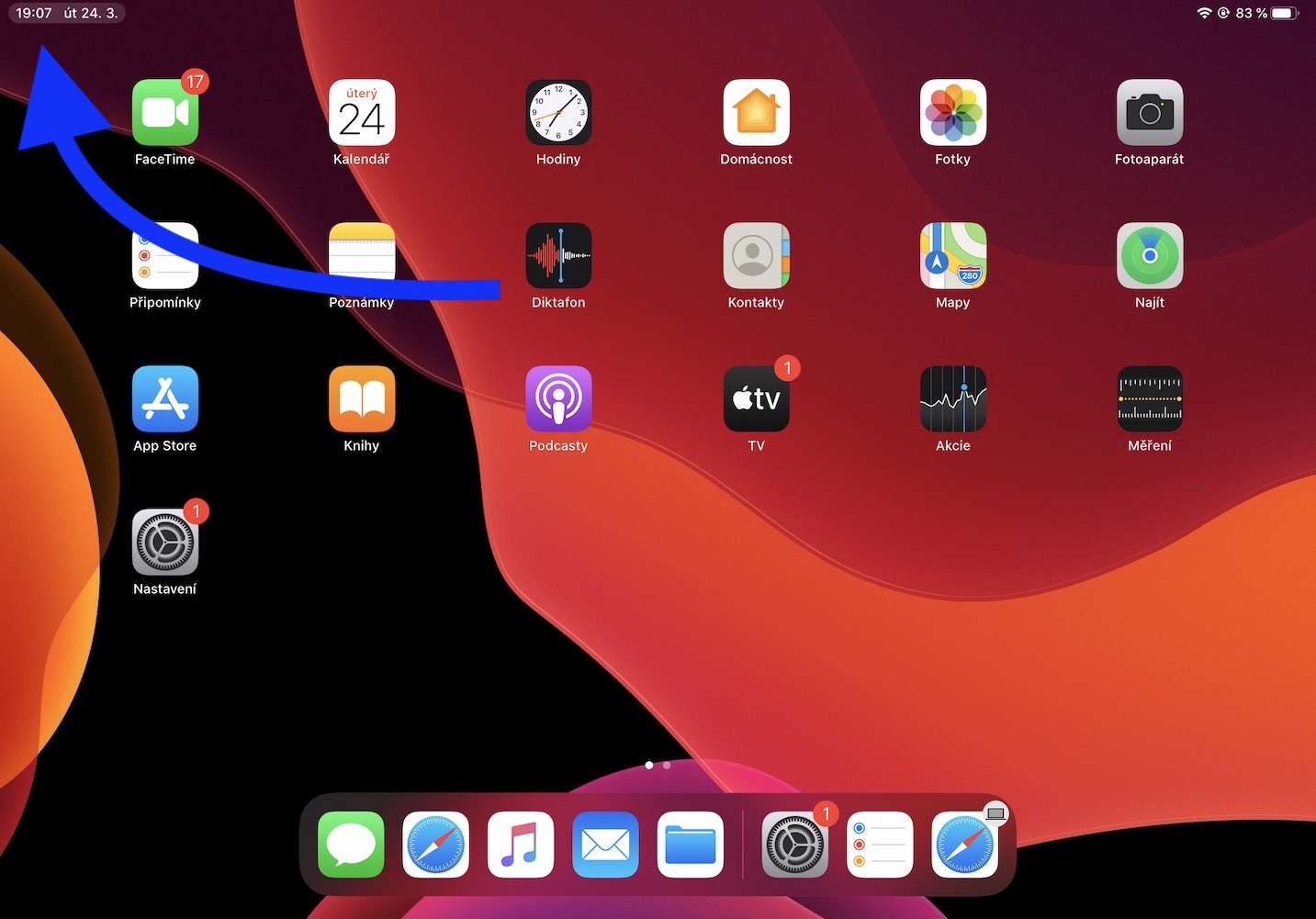Tap the 19:07 time in status bar
The height and width of the screenshot is (919, 1316).
pos(34,13)
